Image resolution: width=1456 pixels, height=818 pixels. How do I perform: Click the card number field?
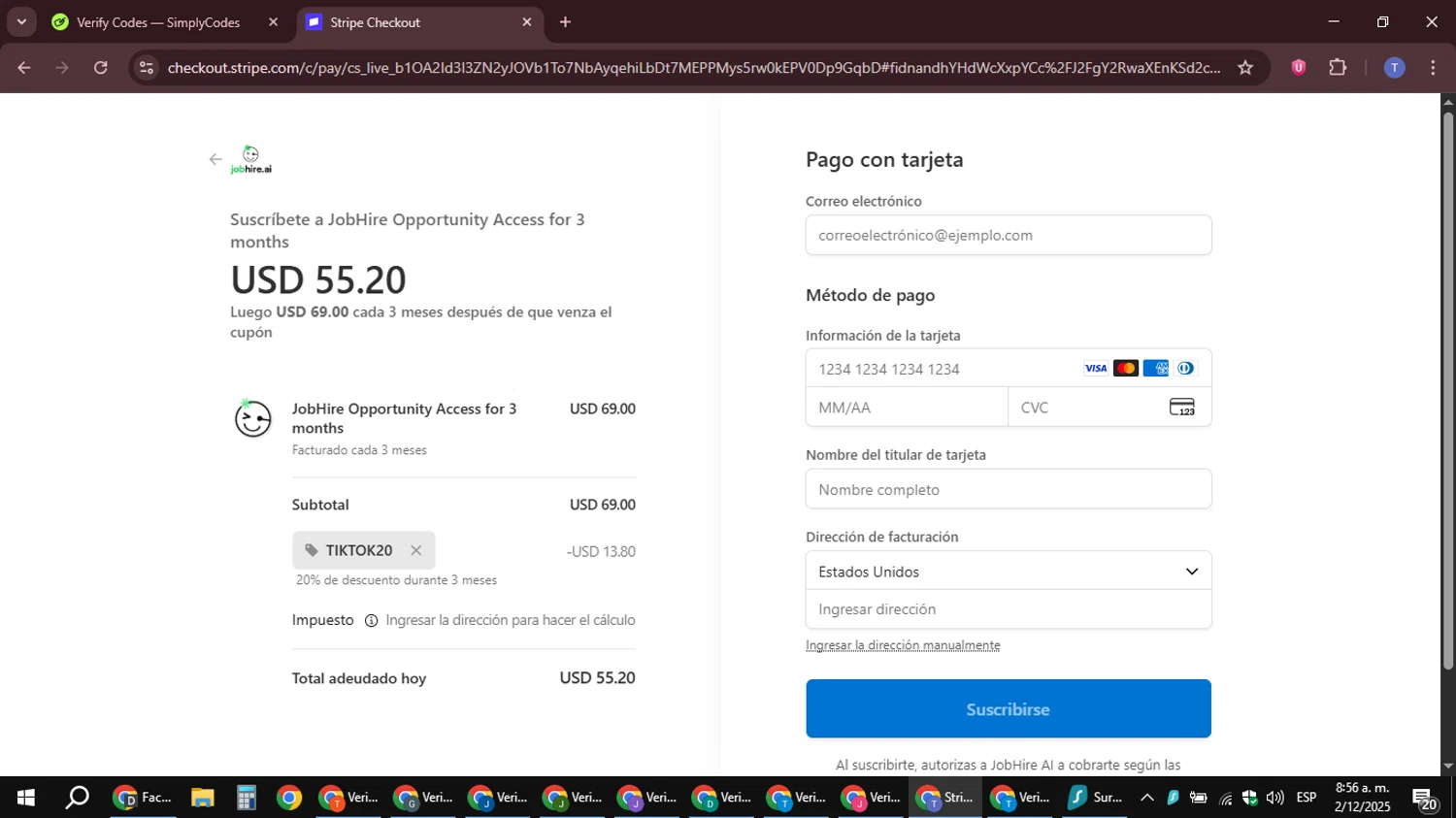click(1009, 369)
